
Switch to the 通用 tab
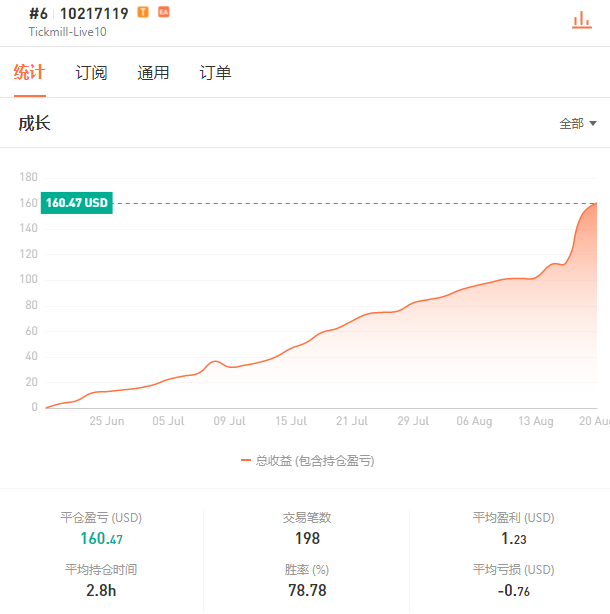[153, 73]
